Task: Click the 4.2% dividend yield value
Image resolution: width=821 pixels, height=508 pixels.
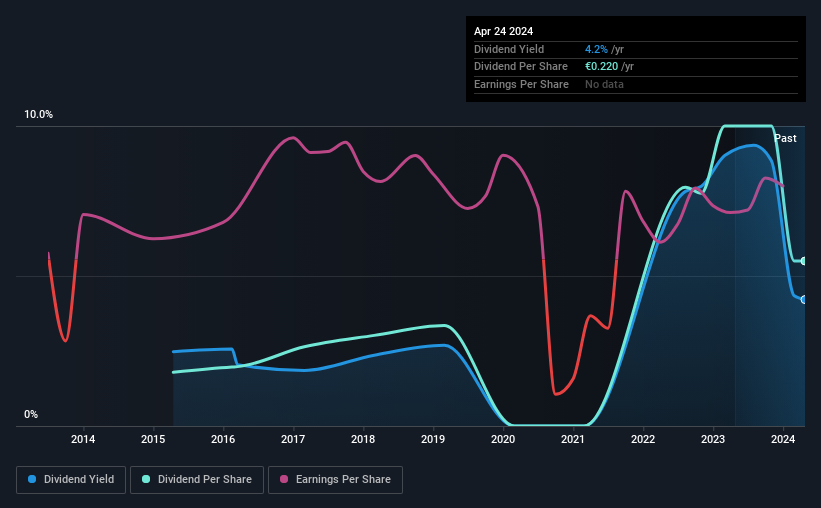Action: (596, 49)
